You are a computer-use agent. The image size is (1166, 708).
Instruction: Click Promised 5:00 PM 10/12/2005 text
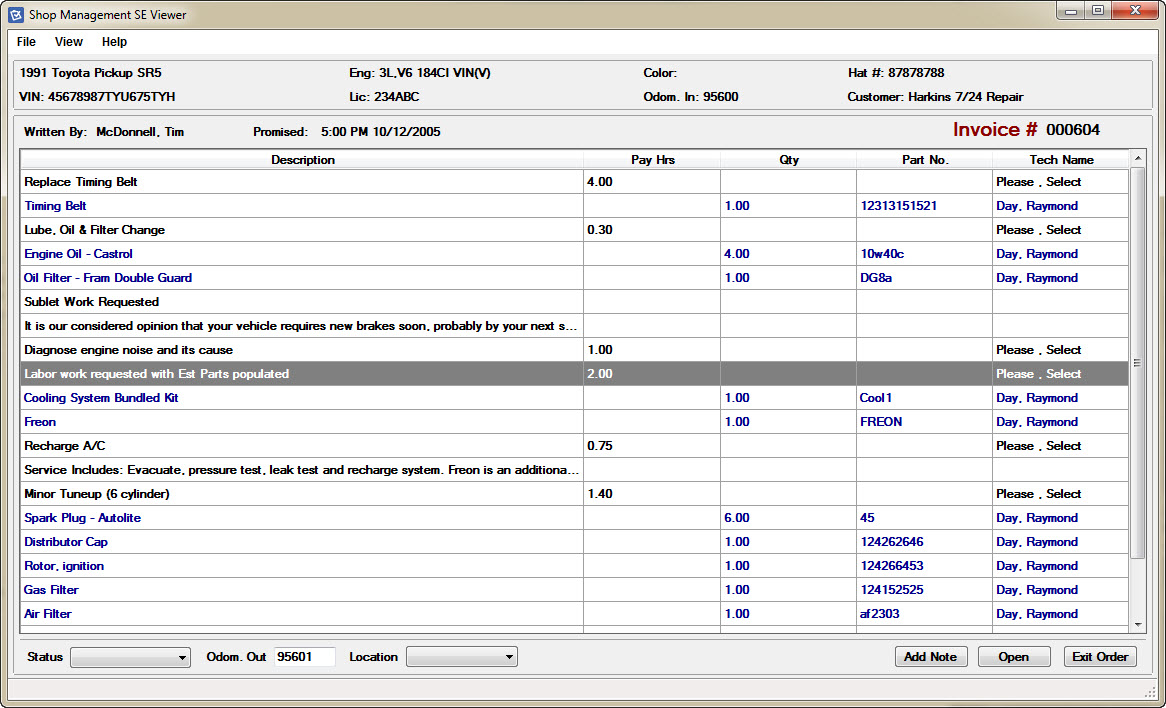[x=347, y=132]
